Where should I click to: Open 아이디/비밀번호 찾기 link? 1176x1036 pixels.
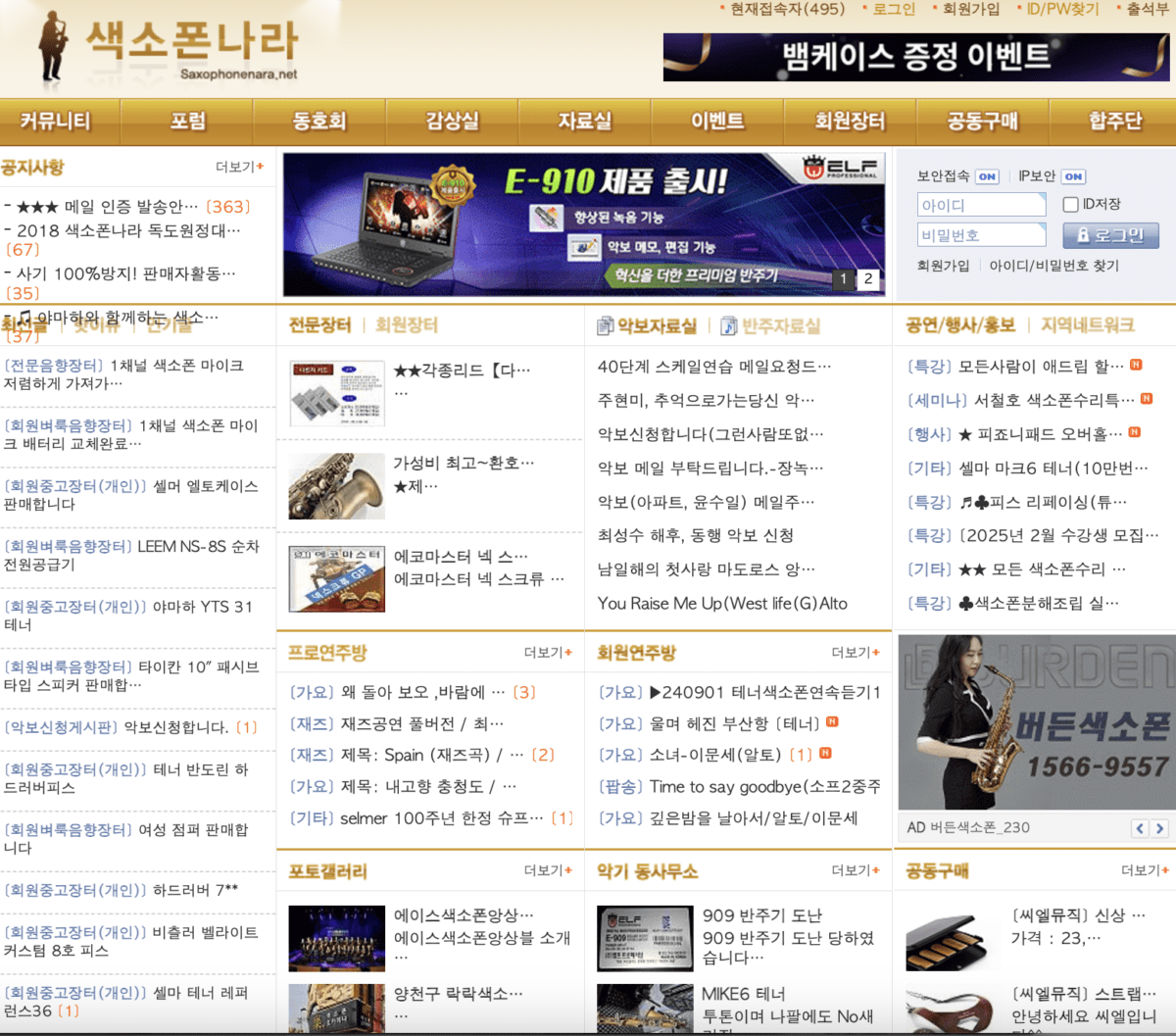coord(1053,266)
